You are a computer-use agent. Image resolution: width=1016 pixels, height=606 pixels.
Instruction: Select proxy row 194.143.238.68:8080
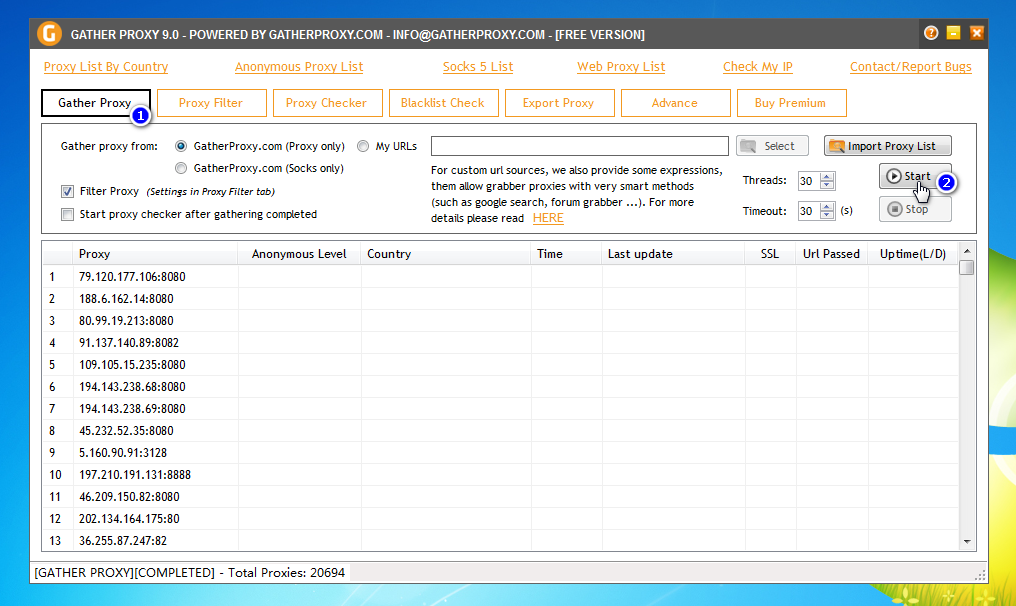coord(500,387)
